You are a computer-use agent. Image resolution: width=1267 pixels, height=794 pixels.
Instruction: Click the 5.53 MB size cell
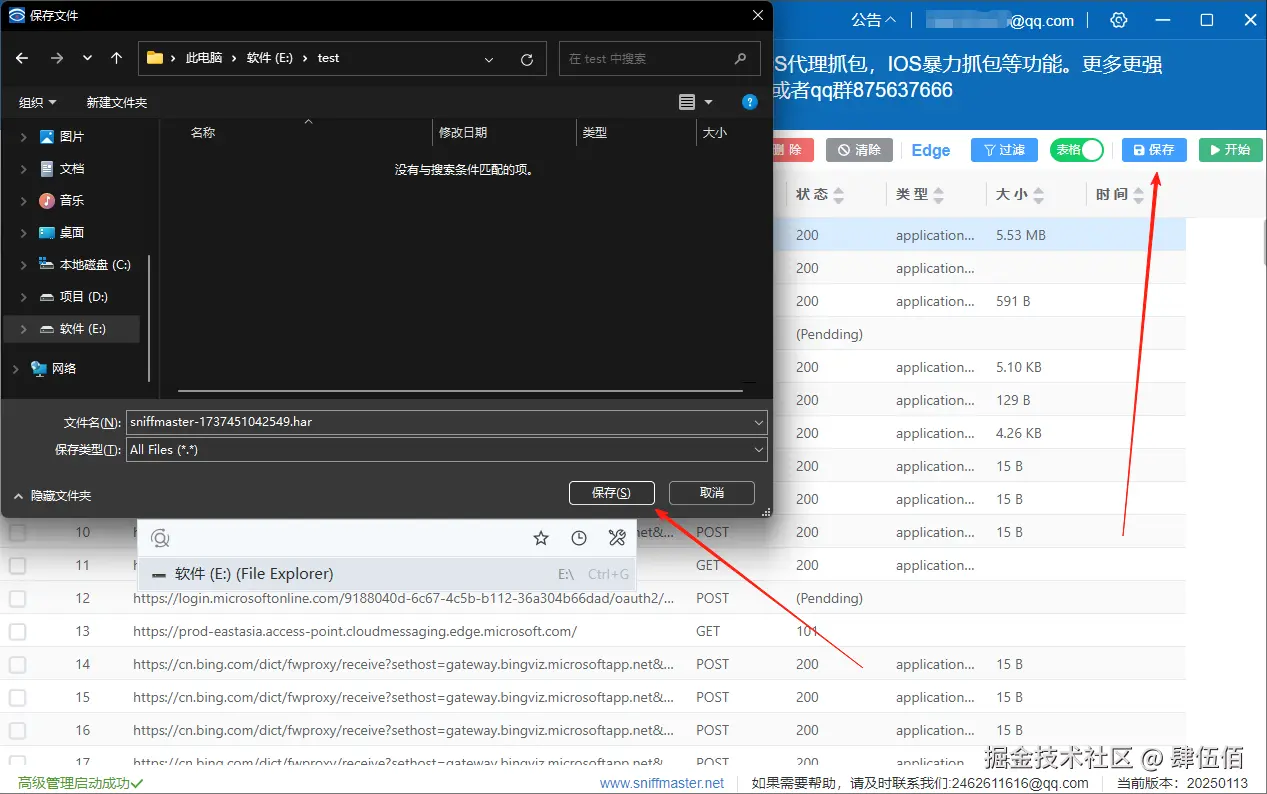[1021, 235]
